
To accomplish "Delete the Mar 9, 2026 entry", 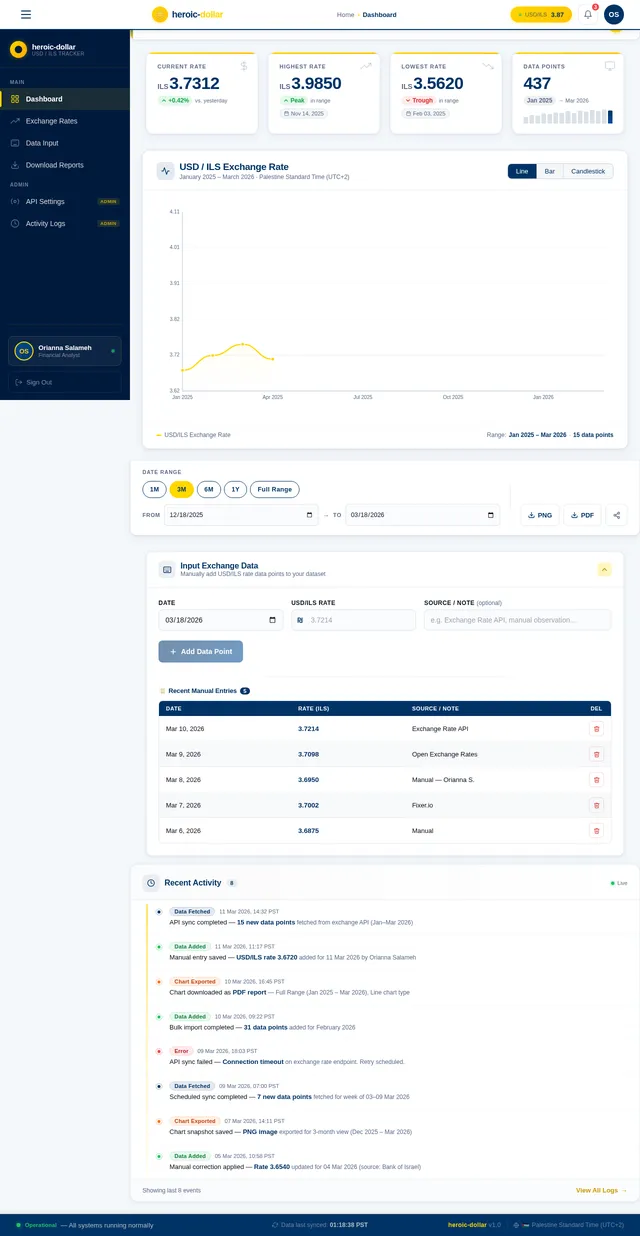I will tap(597, 754).
